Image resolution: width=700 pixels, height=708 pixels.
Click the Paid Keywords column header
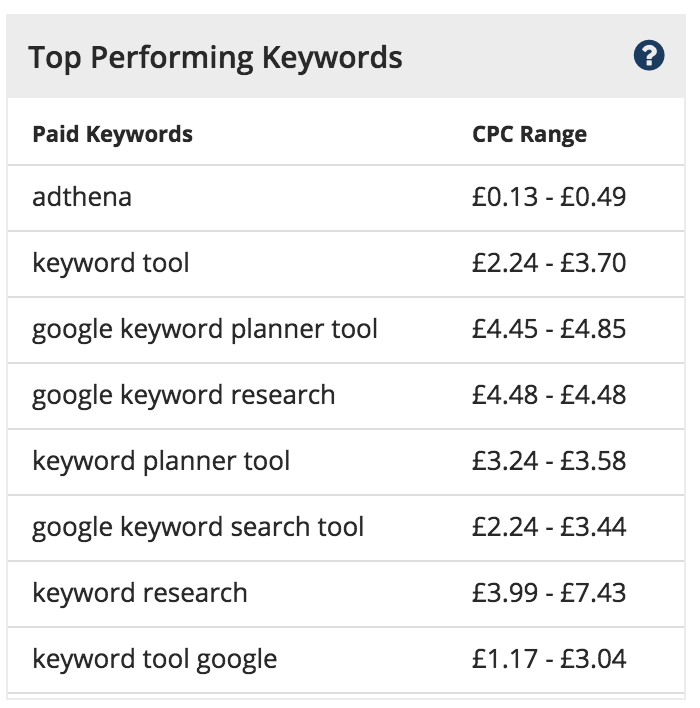(x=112, y=134)
